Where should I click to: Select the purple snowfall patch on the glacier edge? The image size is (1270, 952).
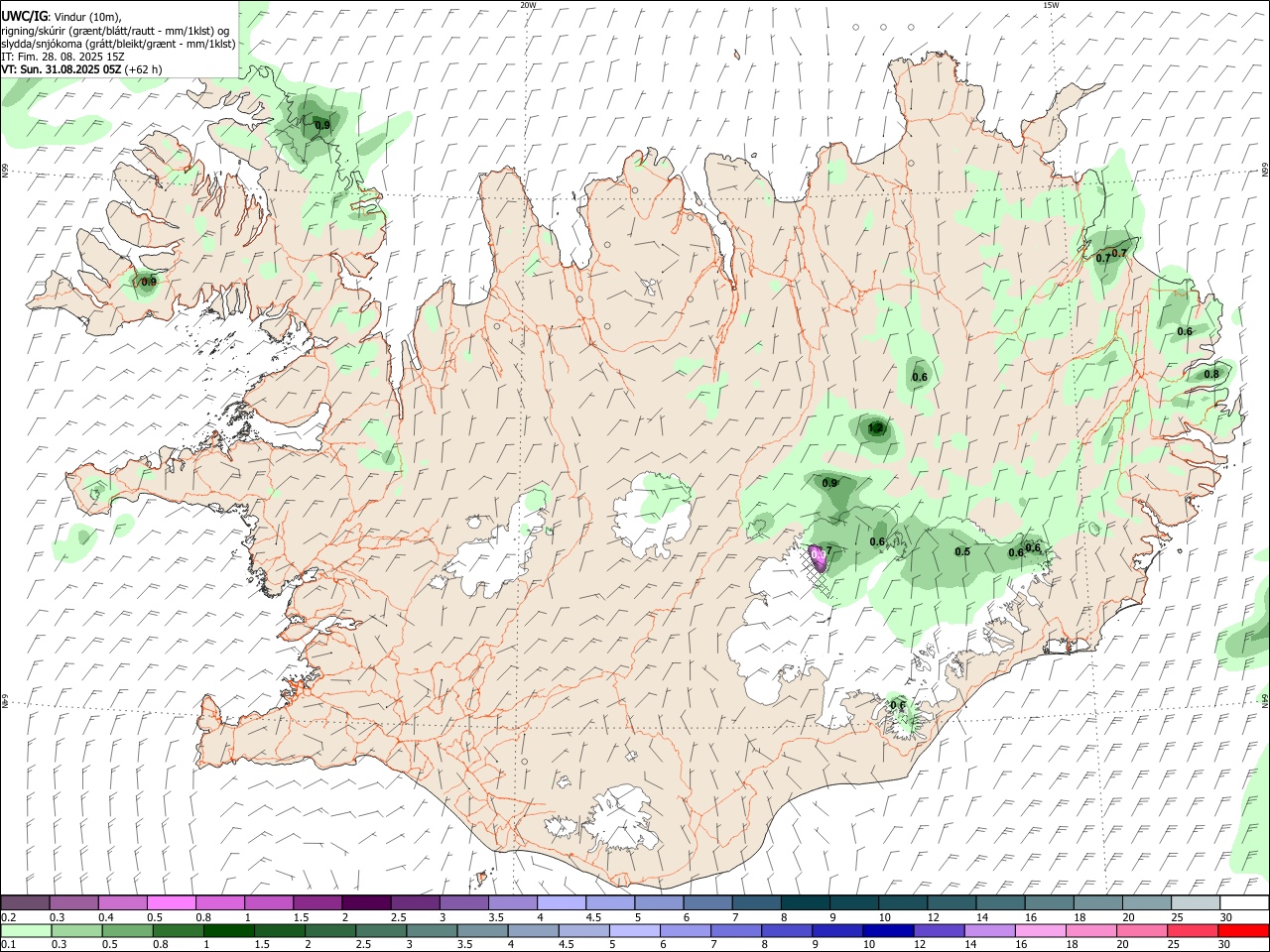click(x=819, y=557)
